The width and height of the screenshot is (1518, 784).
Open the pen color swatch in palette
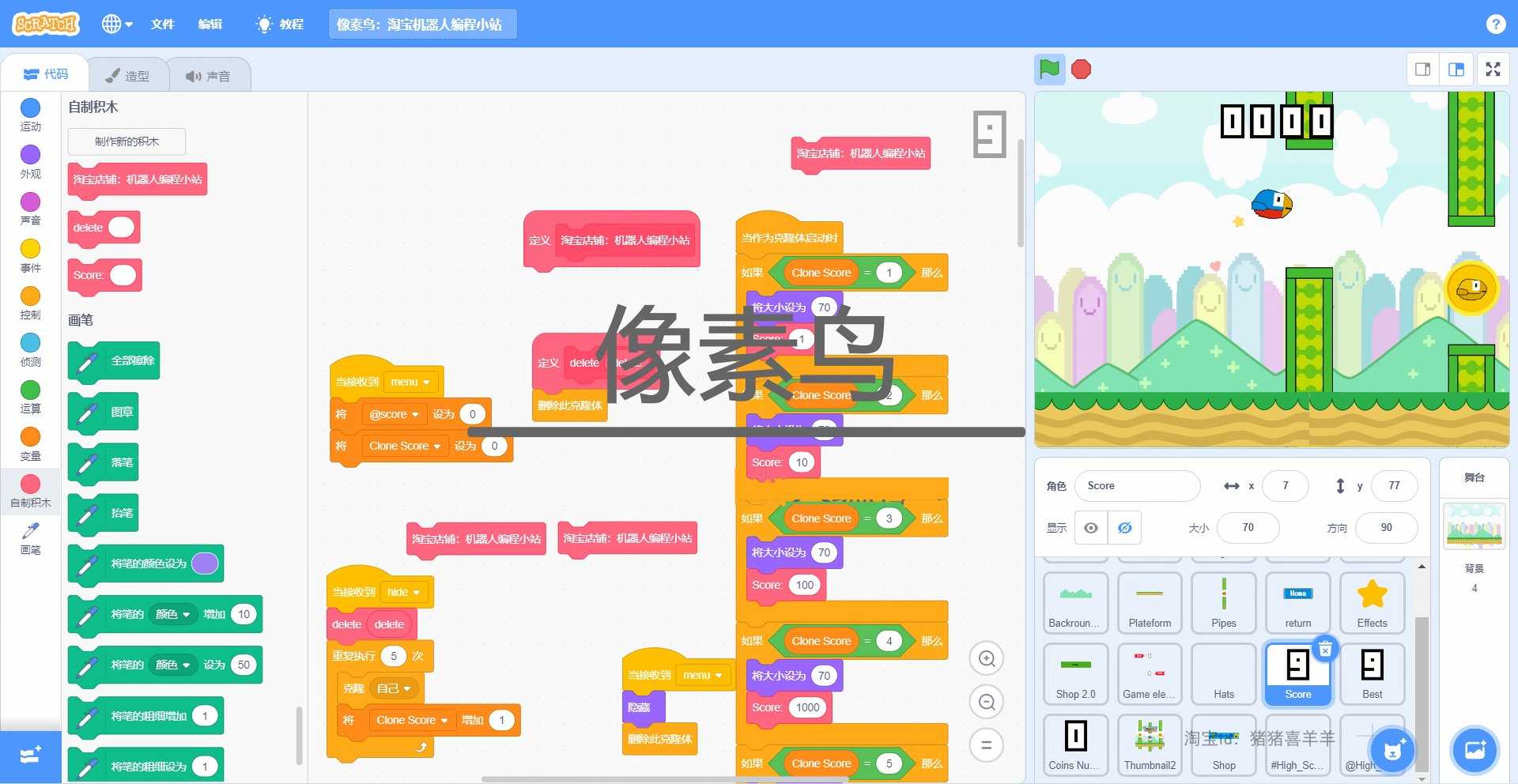tap(205, 563)
